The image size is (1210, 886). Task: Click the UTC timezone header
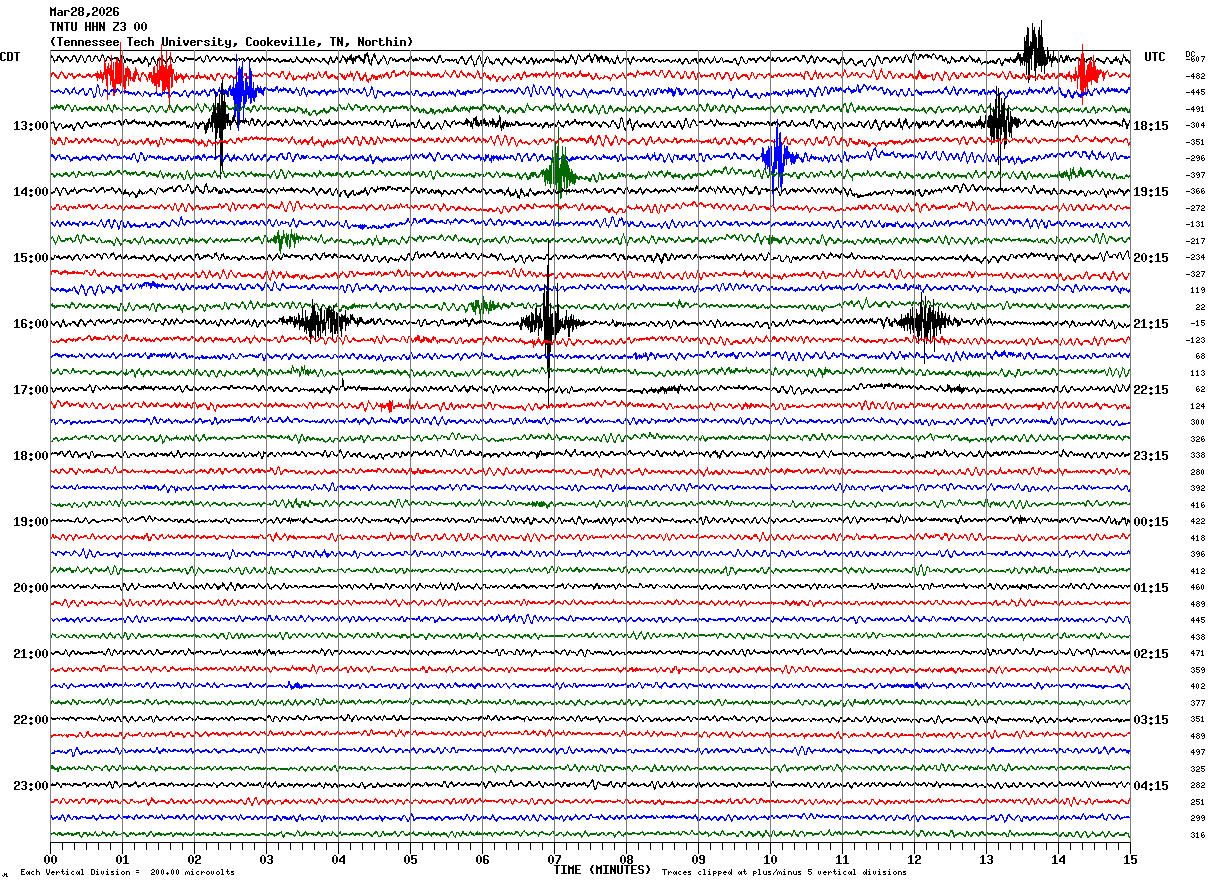coord(1154,57)
